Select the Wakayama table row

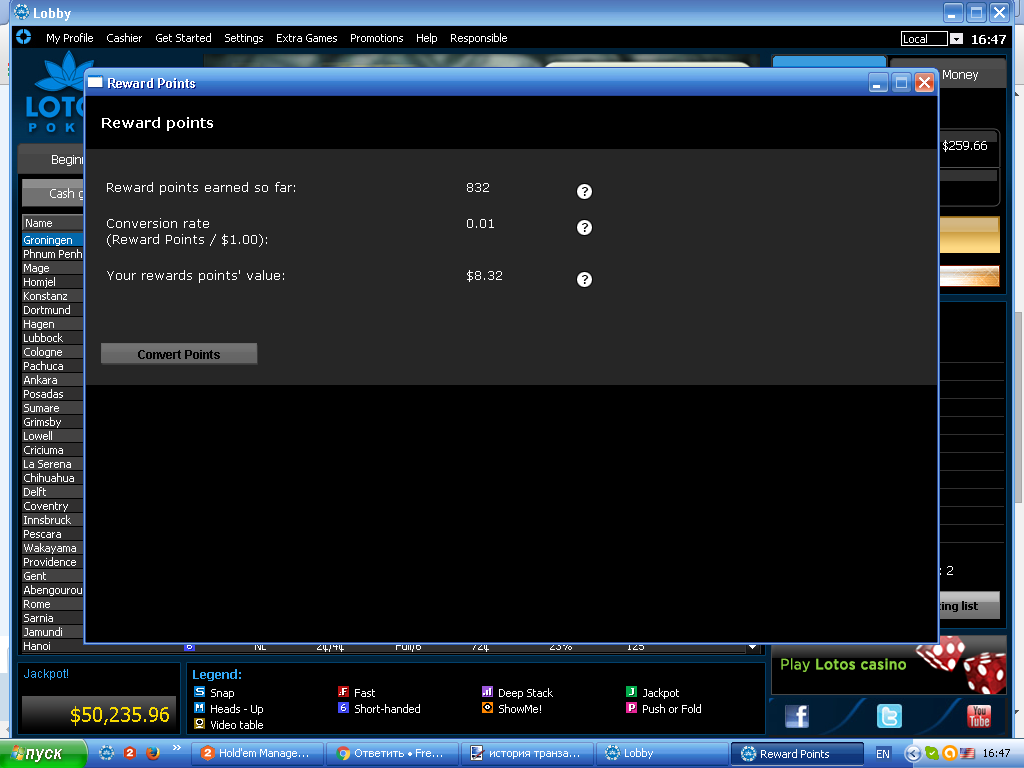coord(53,548)
